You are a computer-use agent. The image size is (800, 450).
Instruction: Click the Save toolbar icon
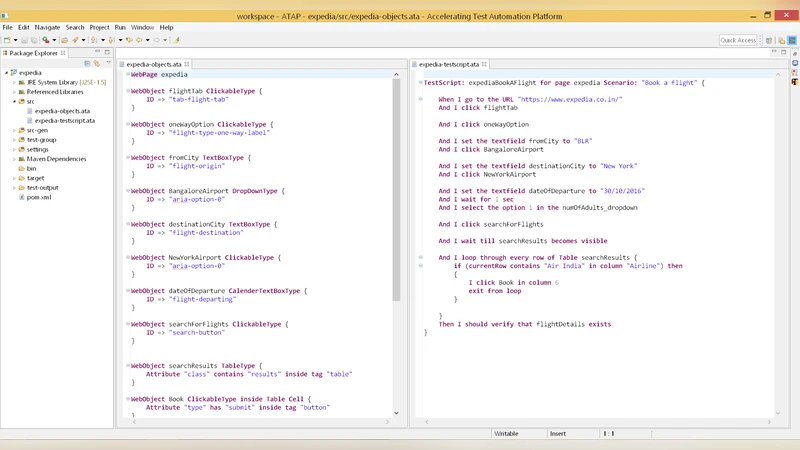(24, 40)
